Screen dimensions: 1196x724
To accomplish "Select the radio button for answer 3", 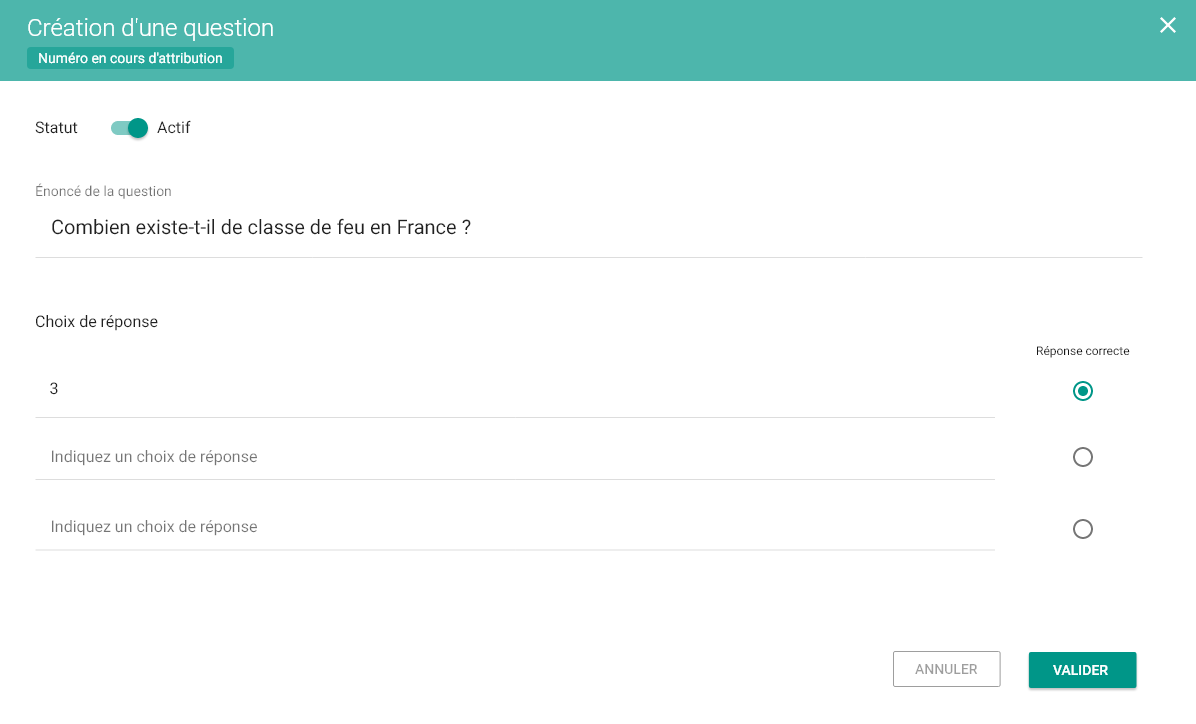I will coord(1082,391).
